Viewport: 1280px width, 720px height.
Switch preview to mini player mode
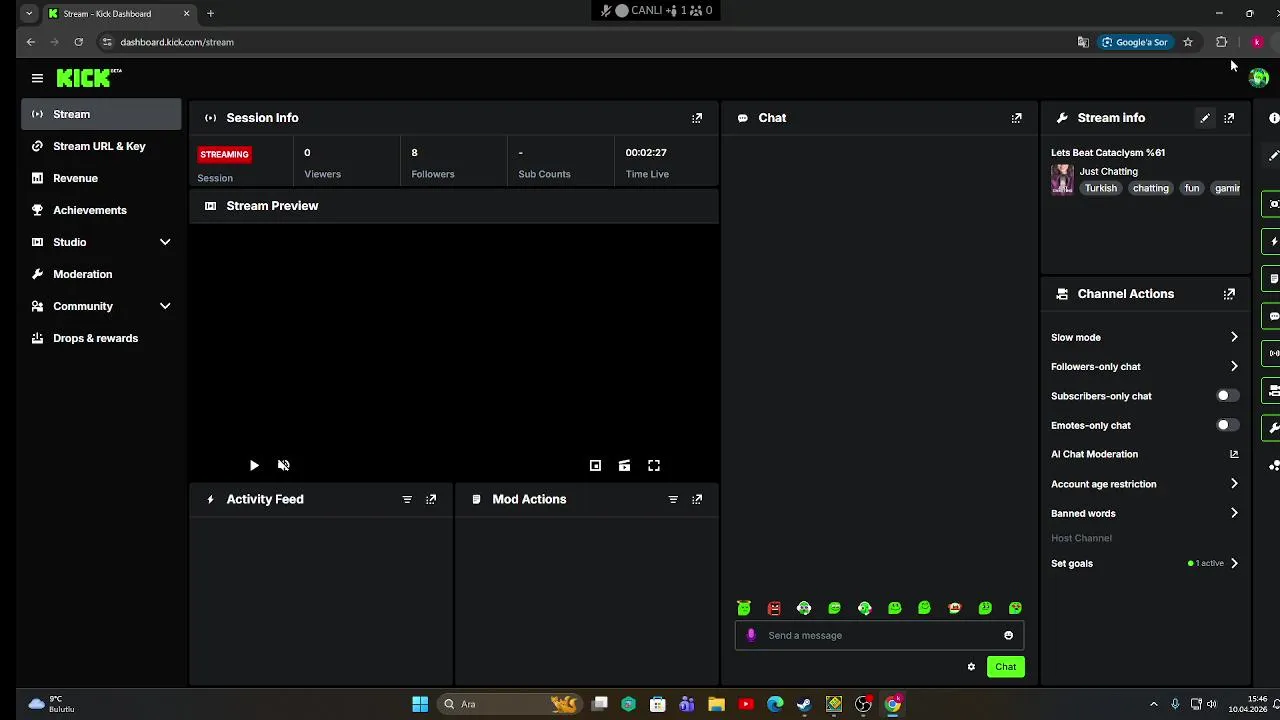coord(595,465)
